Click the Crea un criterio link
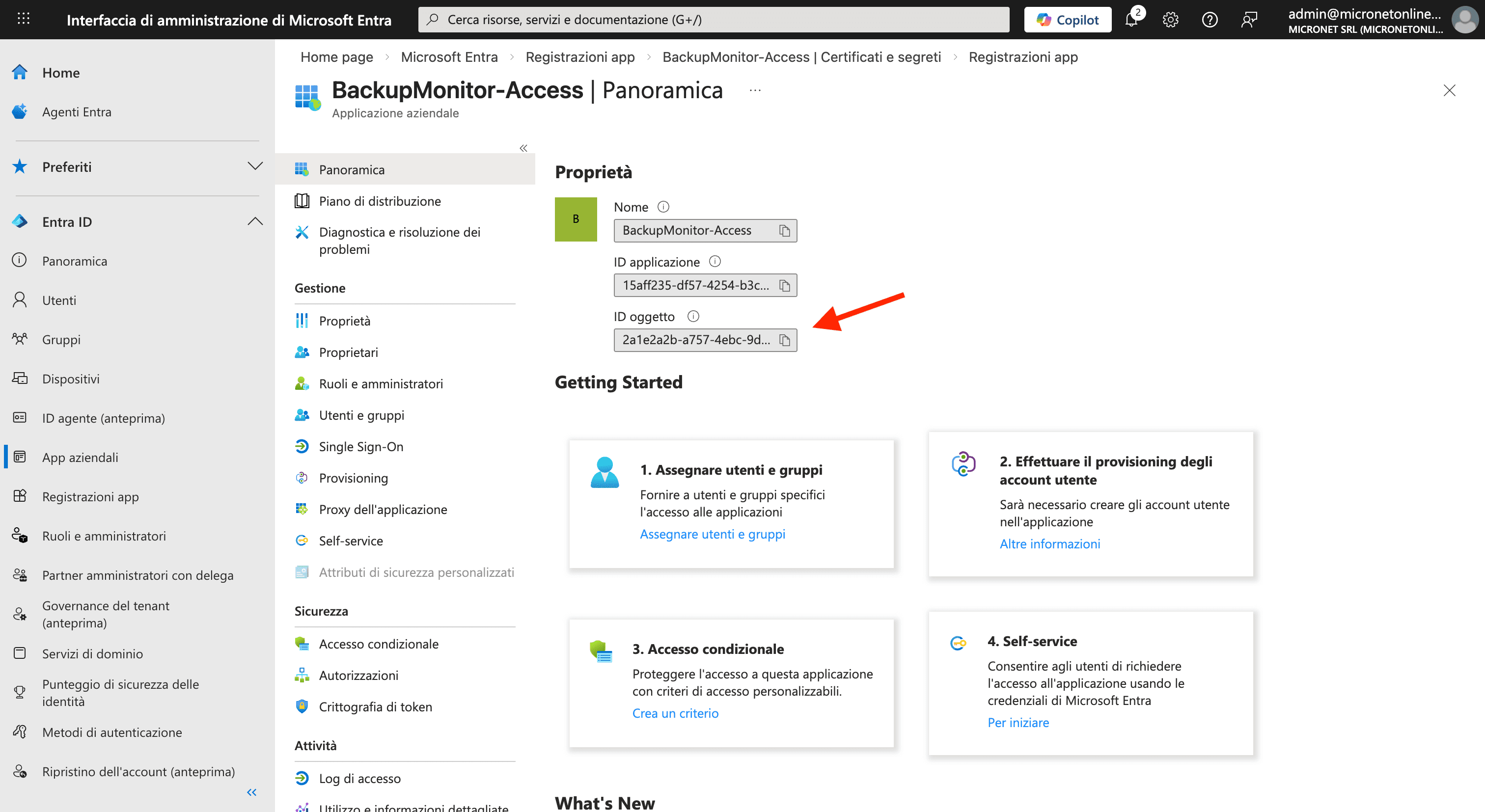 pos(675,713)
